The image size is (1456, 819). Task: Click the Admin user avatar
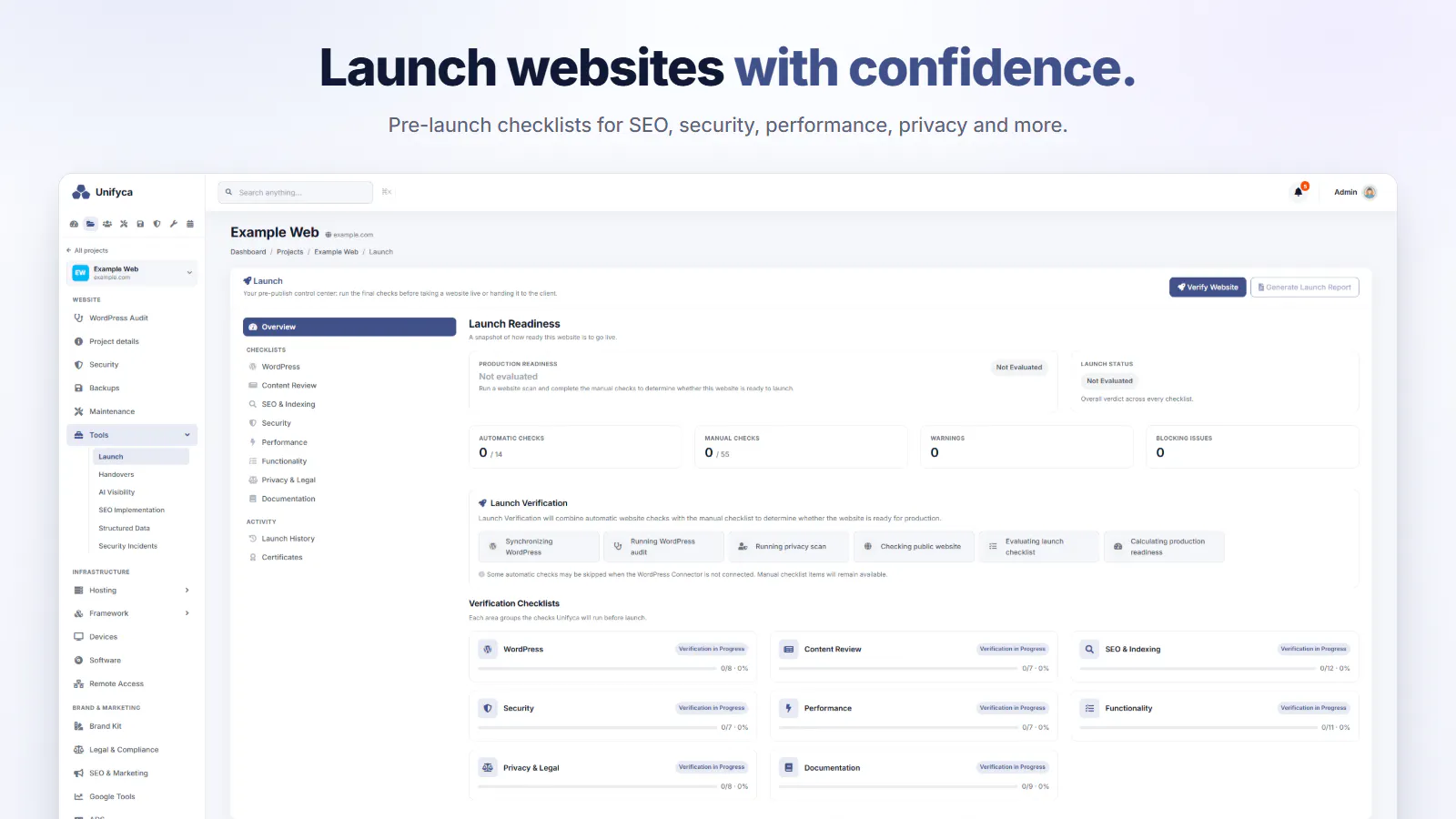click(1370, 192)
